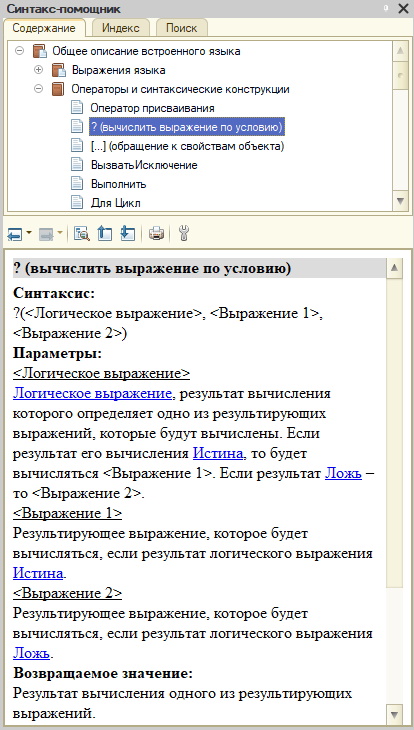Follow Ложь link under <Выражение 2> section
This screenshot has height=730, width=414.
point(31,653)
